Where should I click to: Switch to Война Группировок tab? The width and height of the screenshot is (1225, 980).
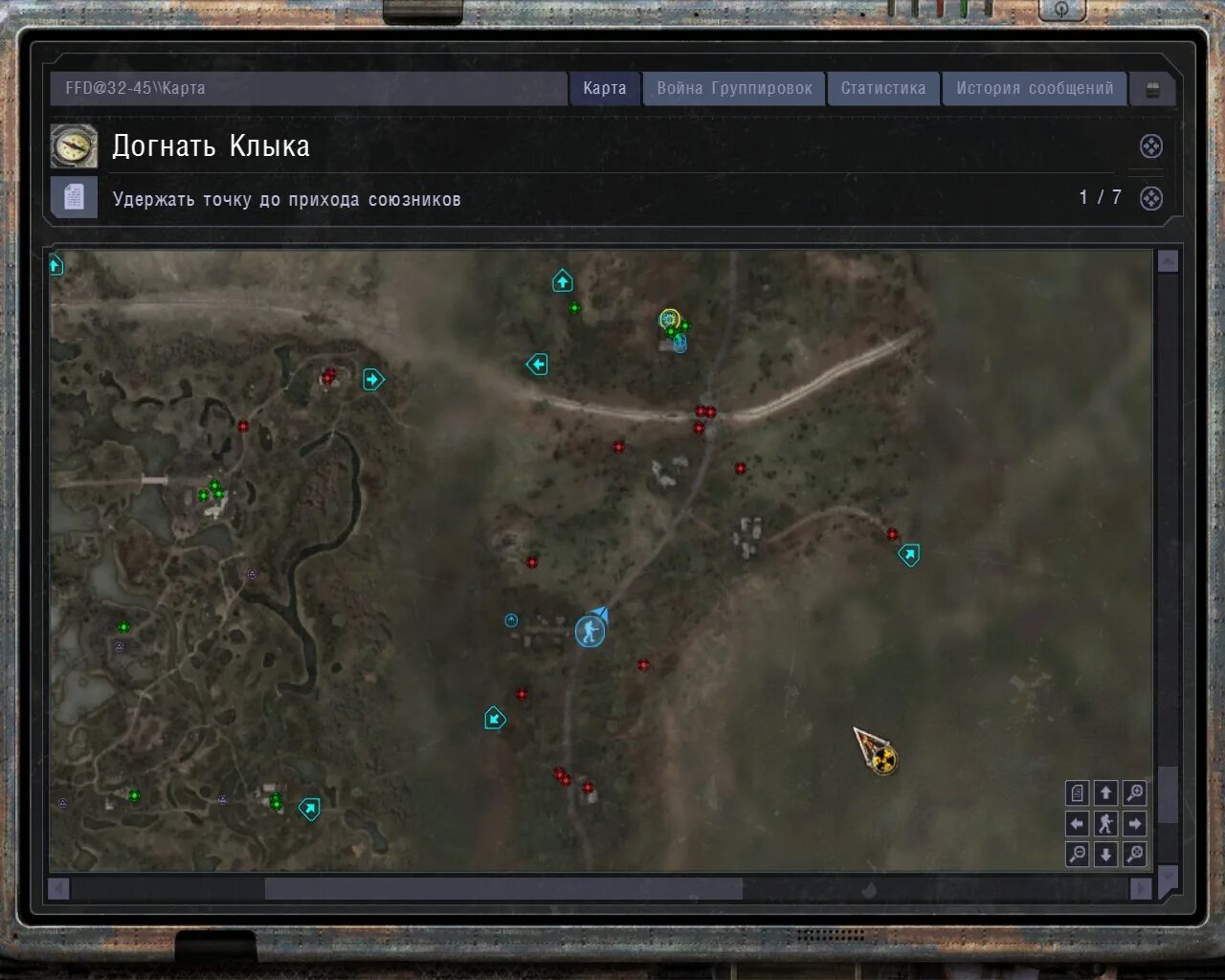[x=734, y=88]
